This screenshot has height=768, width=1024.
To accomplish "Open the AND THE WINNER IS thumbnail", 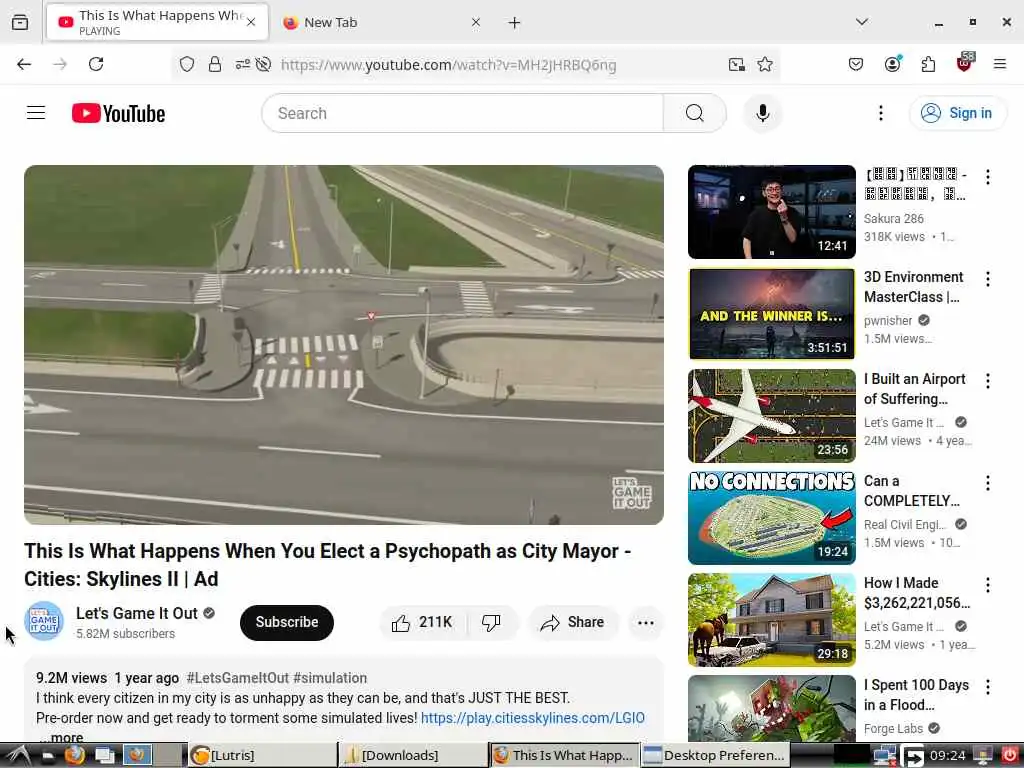I will [771, 313].
